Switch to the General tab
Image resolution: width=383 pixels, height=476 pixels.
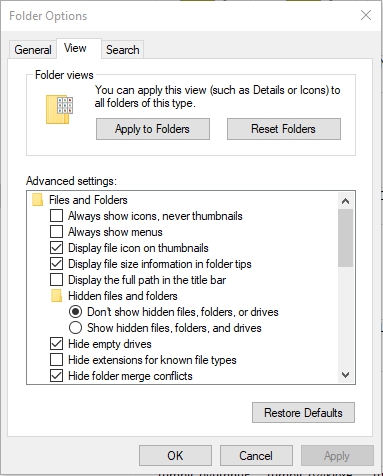coord(33,50)
